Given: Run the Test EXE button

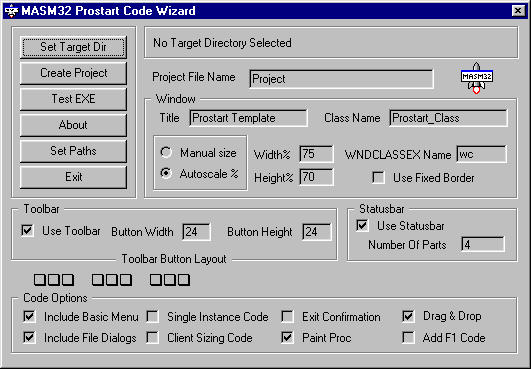Looking at the screenshot, I should tap(73, 99).
